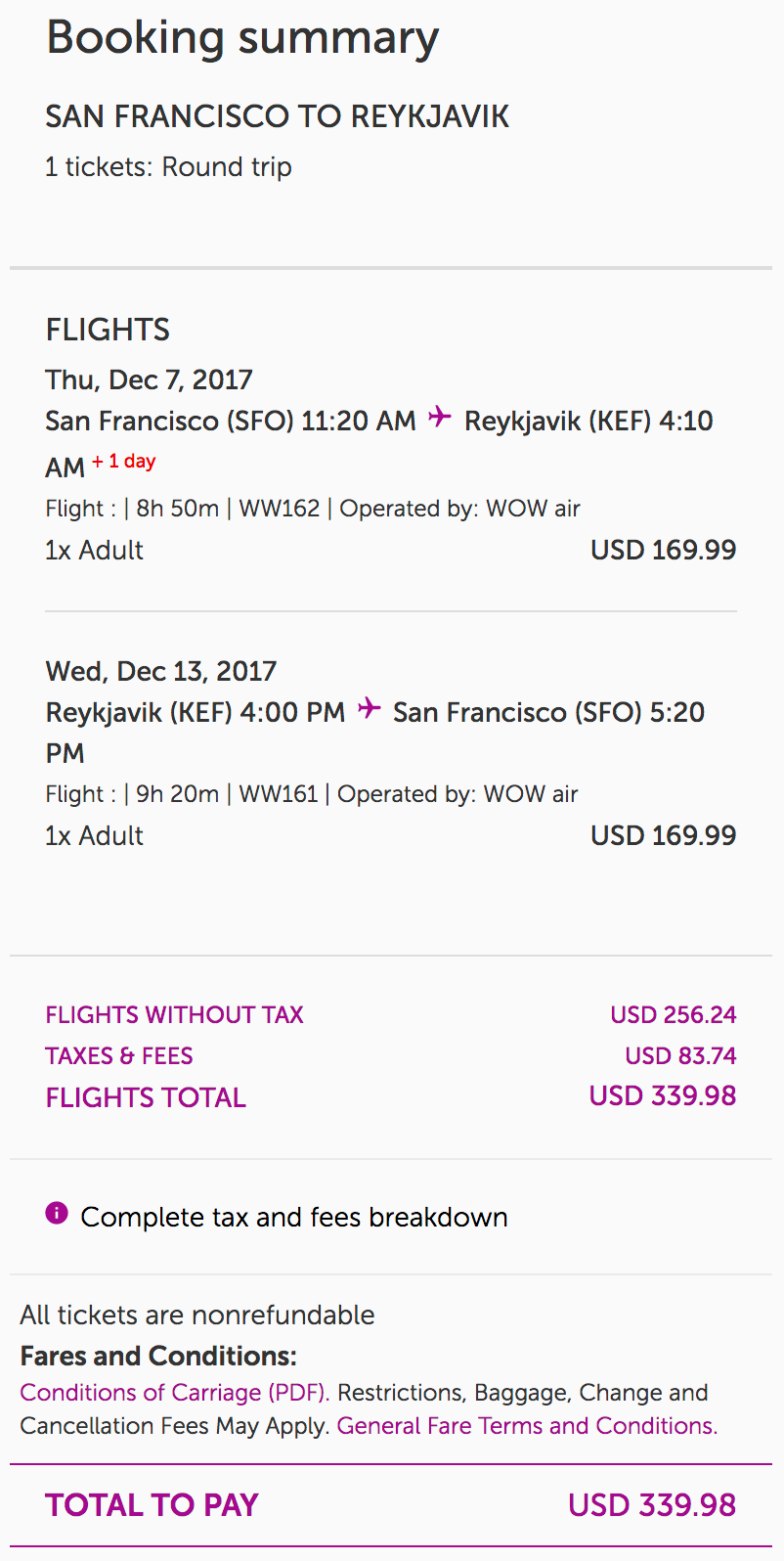Viewport: 784px width, 1561px height.
Task: Click the 1 tickets: Round trip text
Action: (168, 167)
